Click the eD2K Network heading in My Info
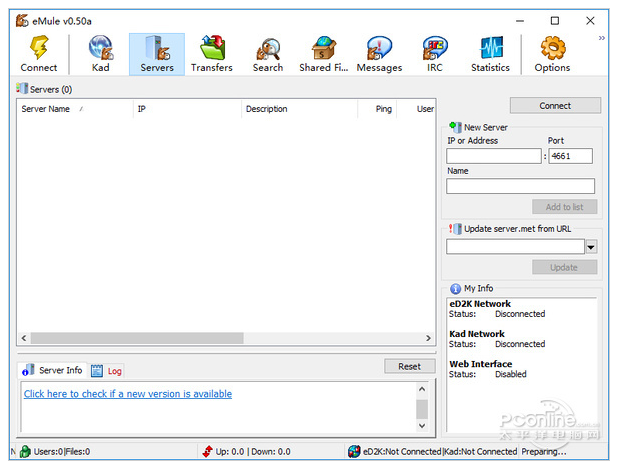The width and height of the screenshot is (621, 464). coord(480,304)
